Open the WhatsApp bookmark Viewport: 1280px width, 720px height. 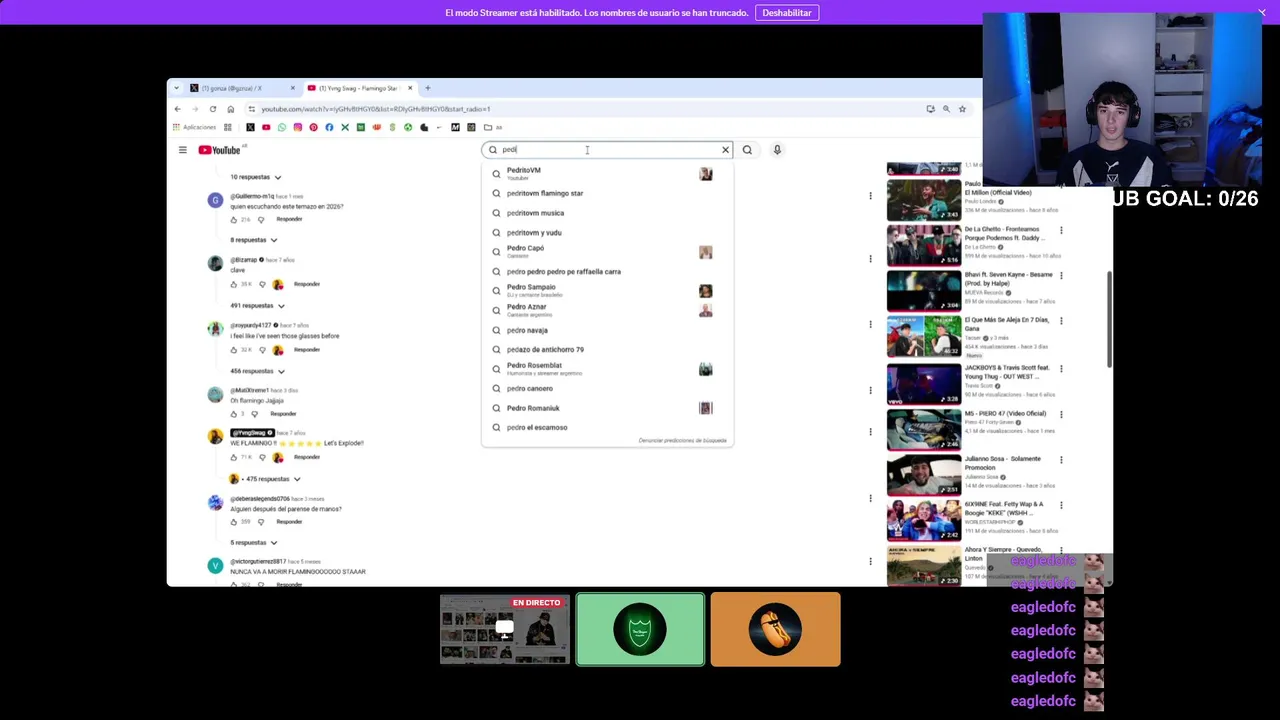click(x=282, y=127)
